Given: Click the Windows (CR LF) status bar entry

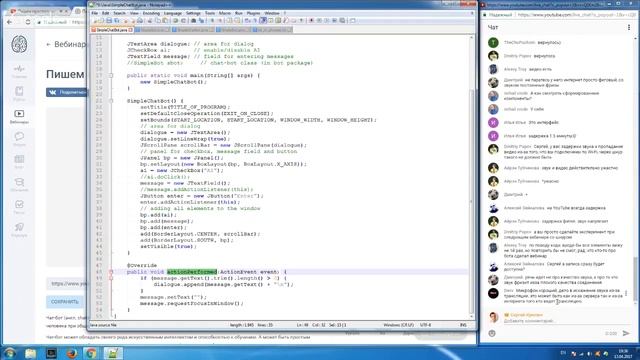Looking at the screenshot, I should pos(398,325).
